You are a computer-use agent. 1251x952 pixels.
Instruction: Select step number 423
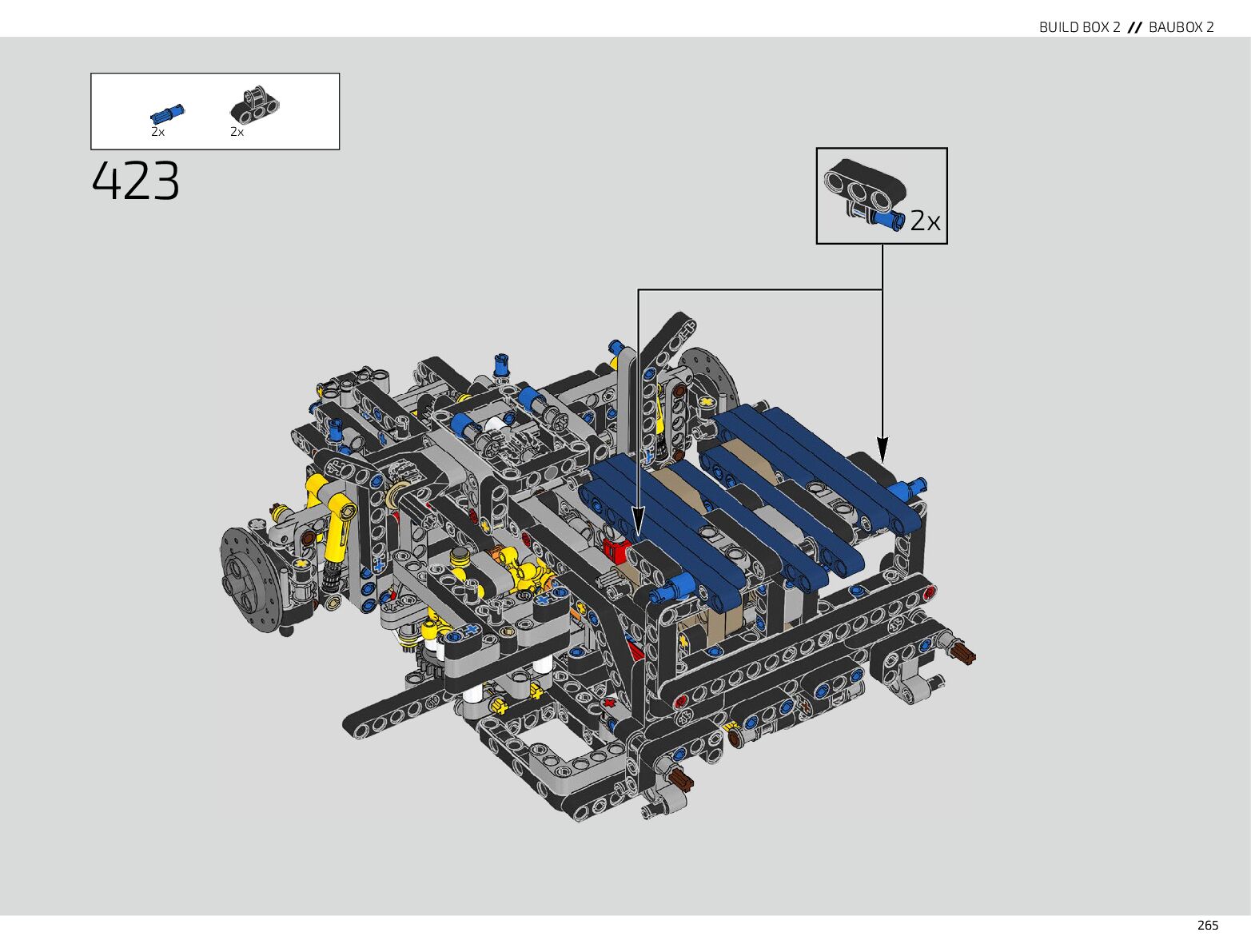[136, 181]
